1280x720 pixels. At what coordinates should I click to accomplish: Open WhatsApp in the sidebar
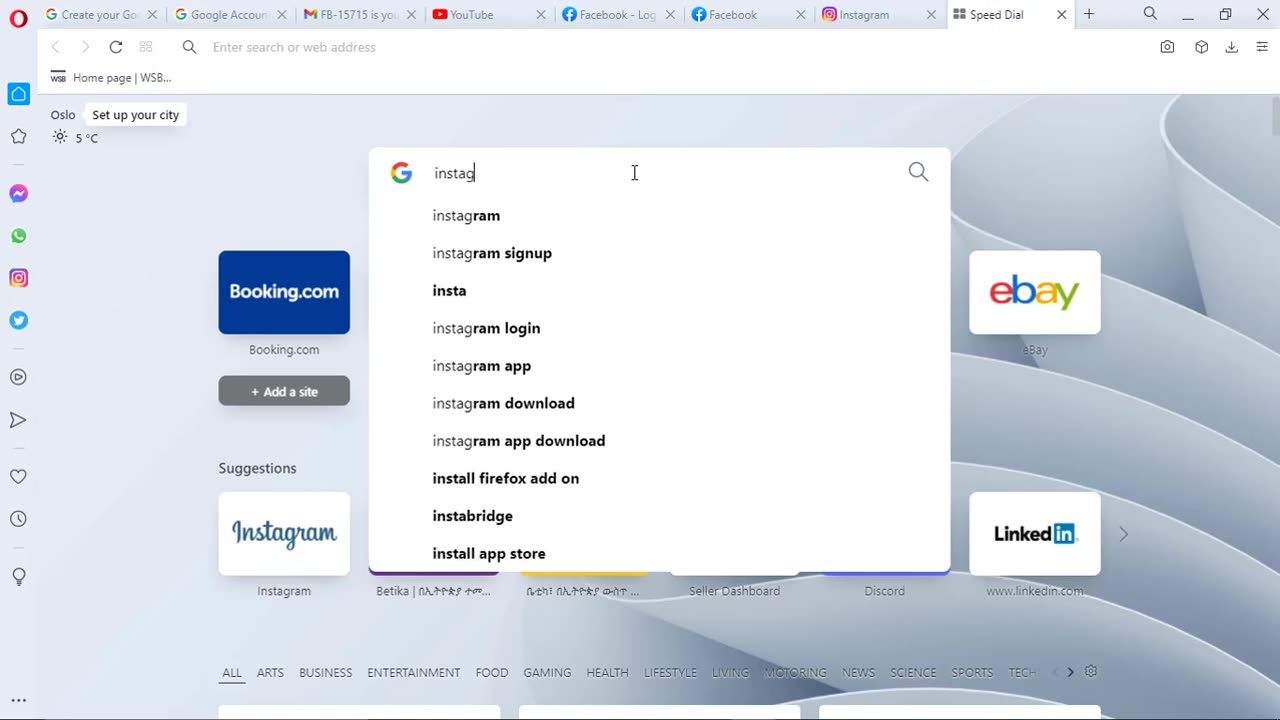[x=18, y=236]
